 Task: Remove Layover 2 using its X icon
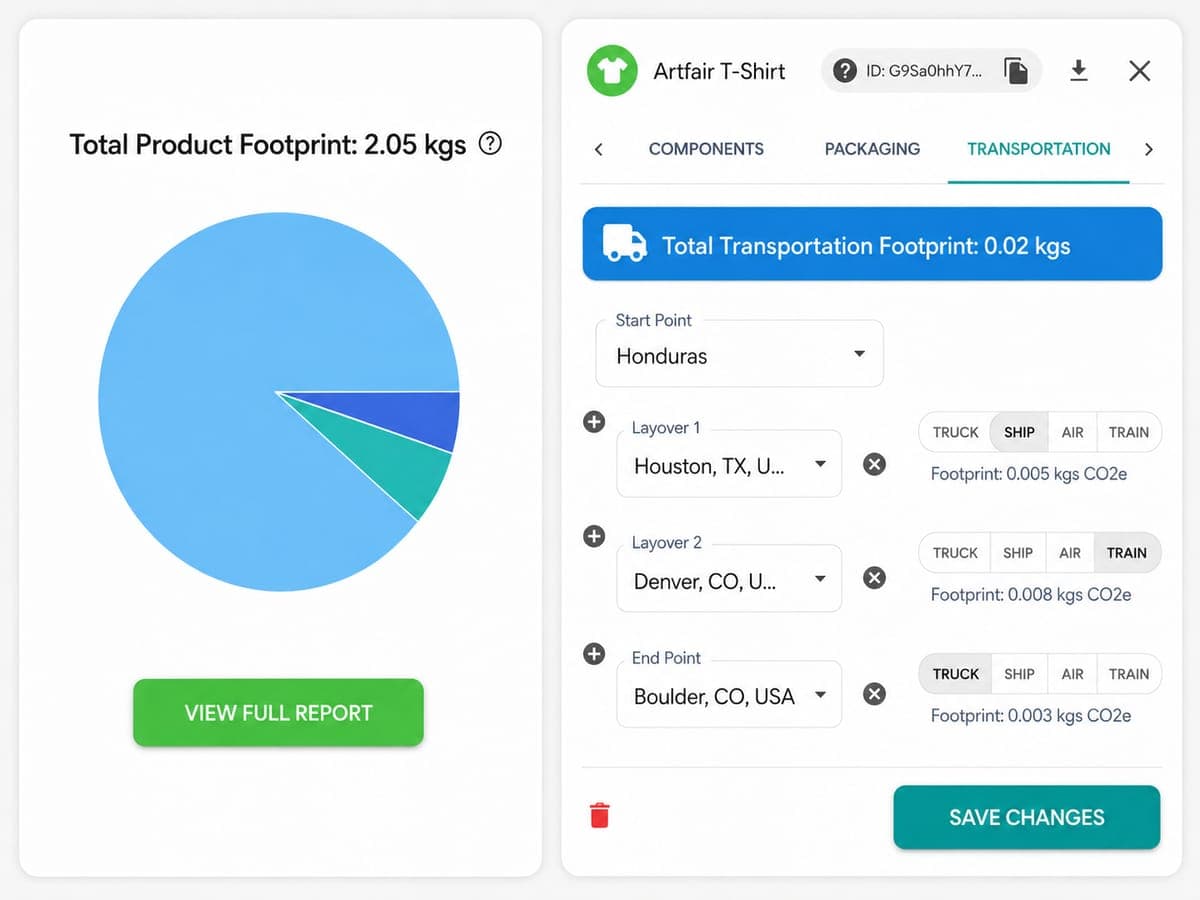(874, 579)
